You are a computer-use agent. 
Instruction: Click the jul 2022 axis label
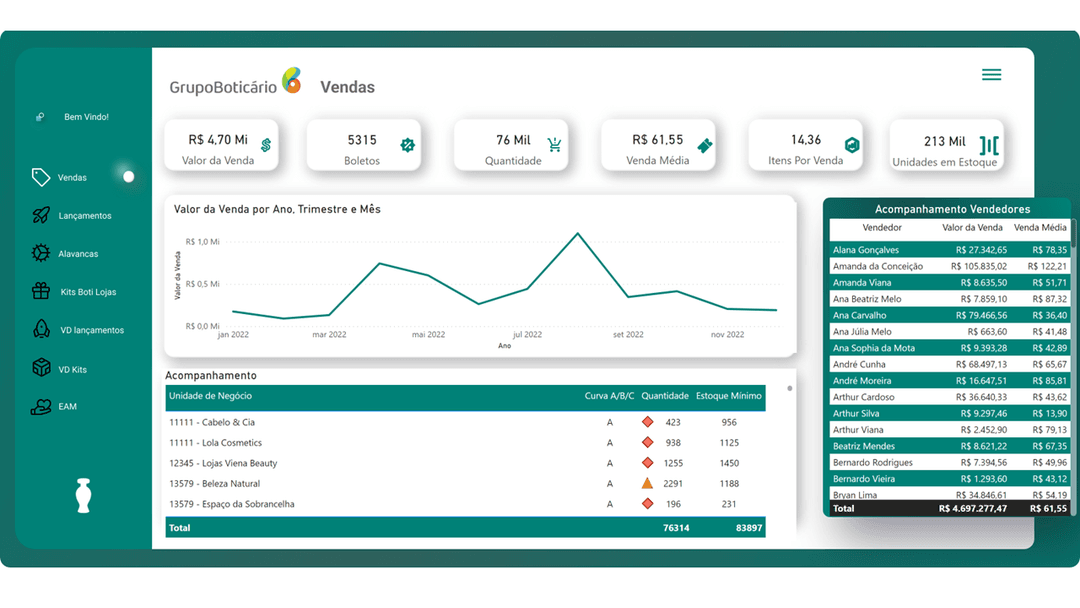[x=528, y=335]
